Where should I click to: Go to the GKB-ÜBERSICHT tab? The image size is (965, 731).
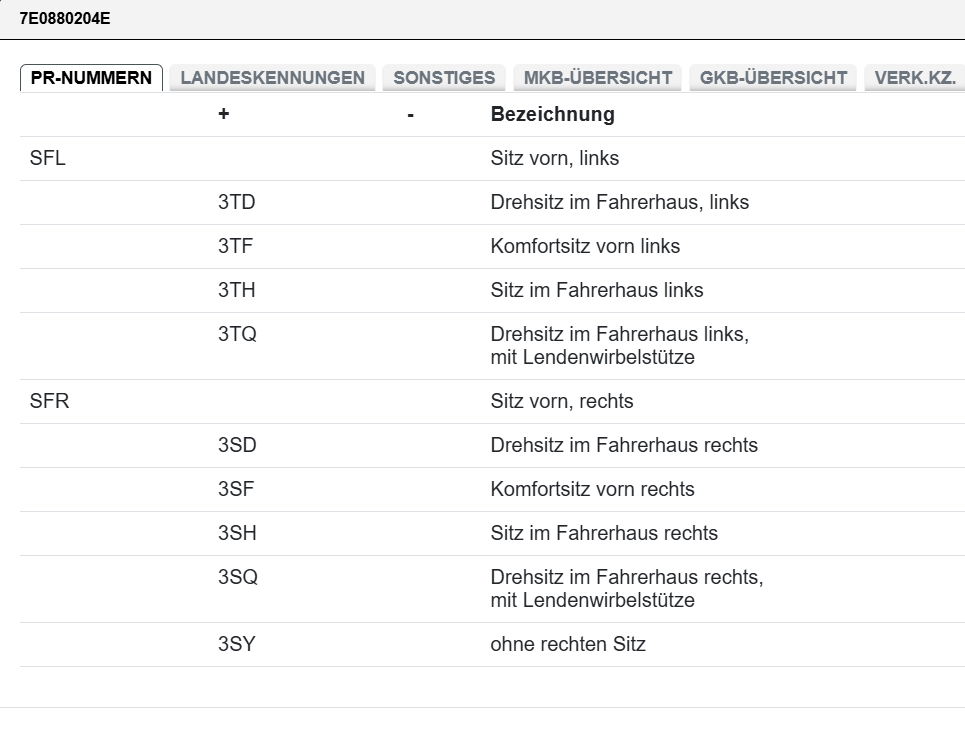pyautogui.click(x=773, y=78)
